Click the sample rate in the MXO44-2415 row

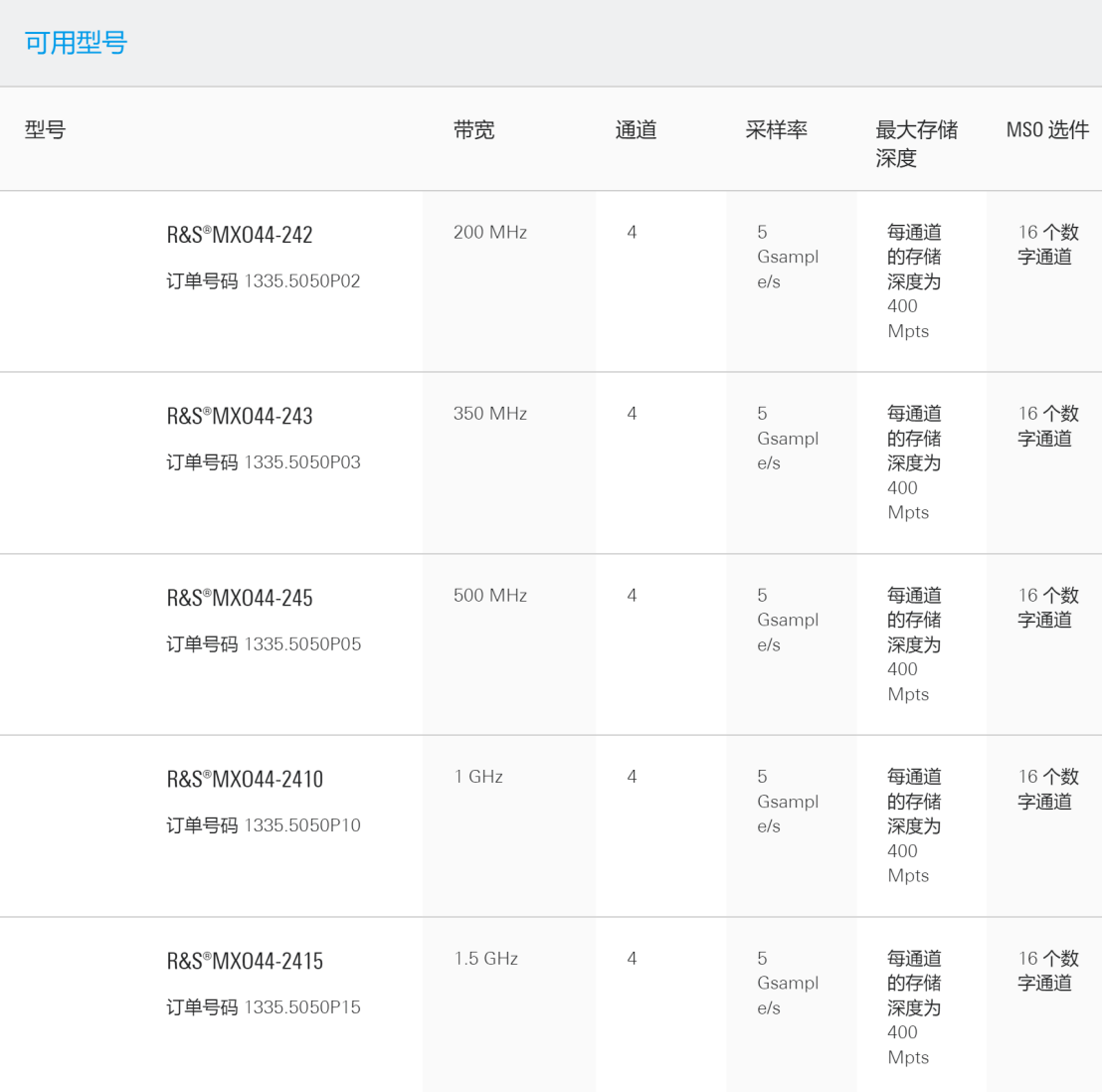pyautogui.click(x=788, y=984)
